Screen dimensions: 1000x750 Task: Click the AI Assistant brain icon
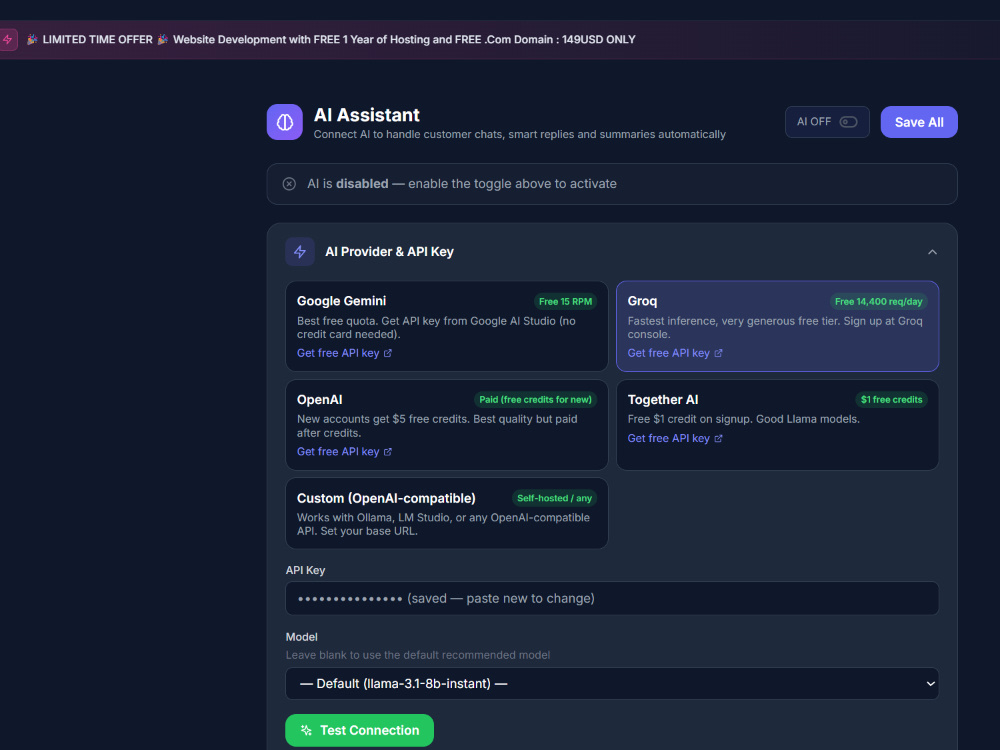point(284,122)
